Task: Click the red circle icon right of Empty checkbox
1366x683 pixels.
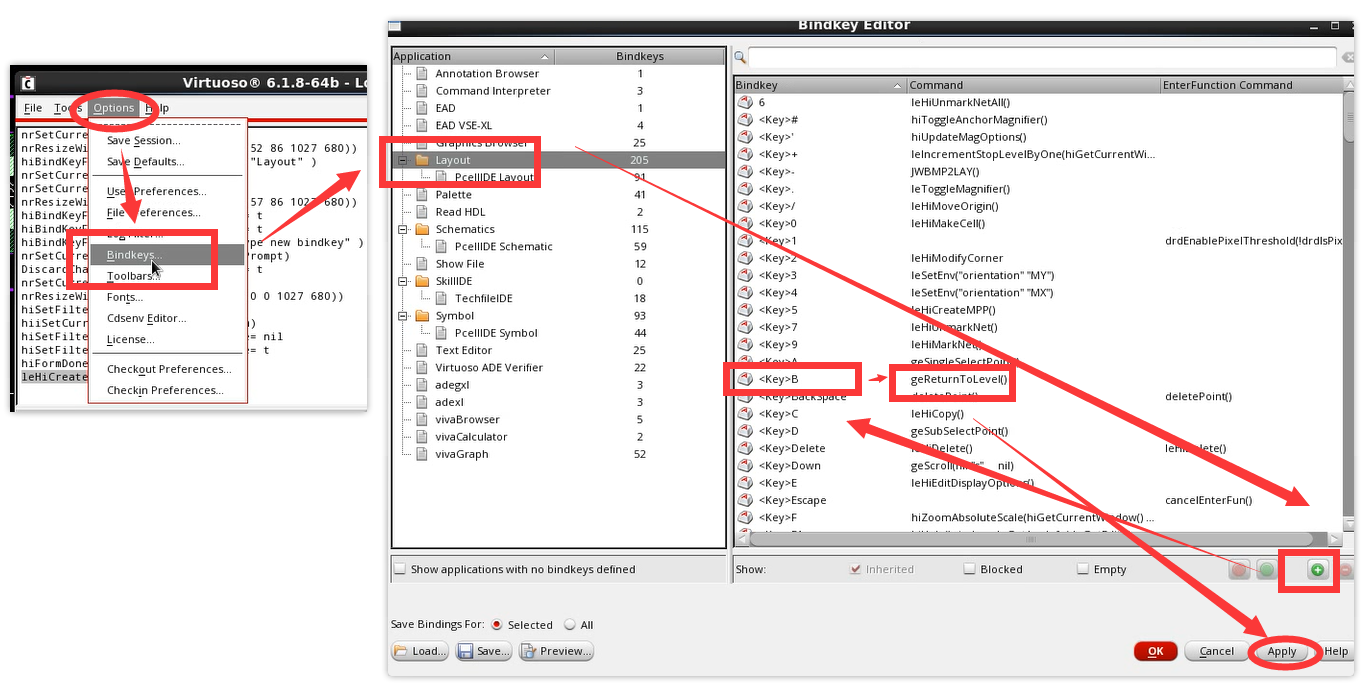Action: [1239, 570]
